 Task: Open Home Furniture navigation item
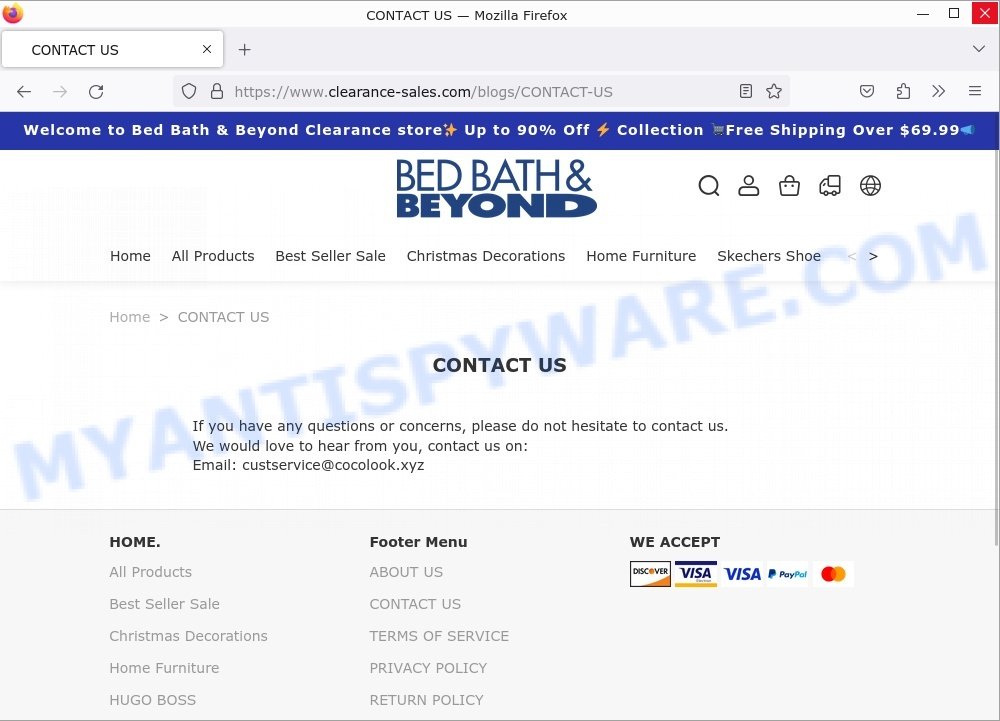point(641,256)
